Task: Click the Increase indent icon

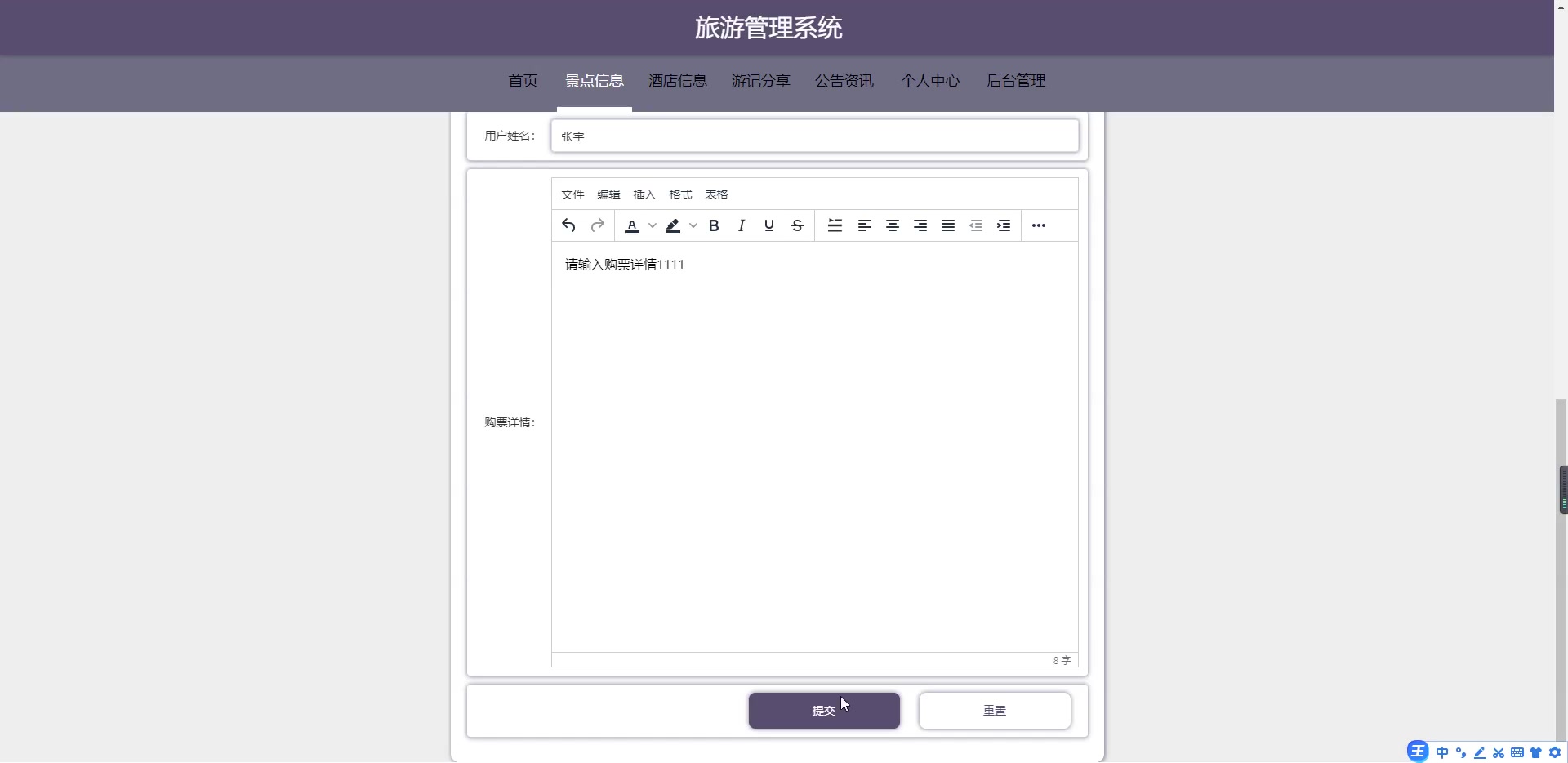Action: (x=1004, y=225)
